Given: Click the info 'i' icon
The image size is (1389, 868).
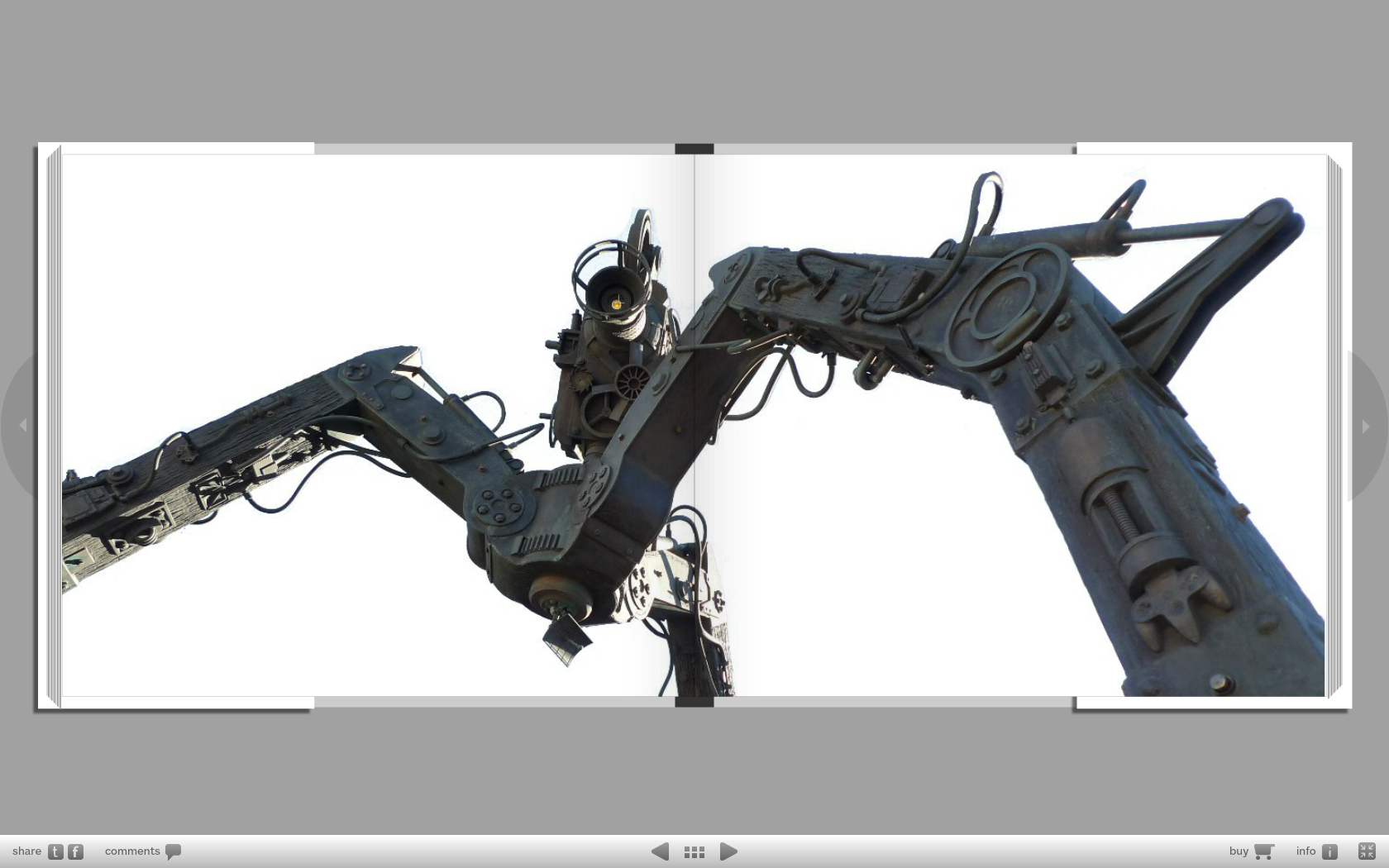Looking at the screenshot, I should tap(1329, 851).
